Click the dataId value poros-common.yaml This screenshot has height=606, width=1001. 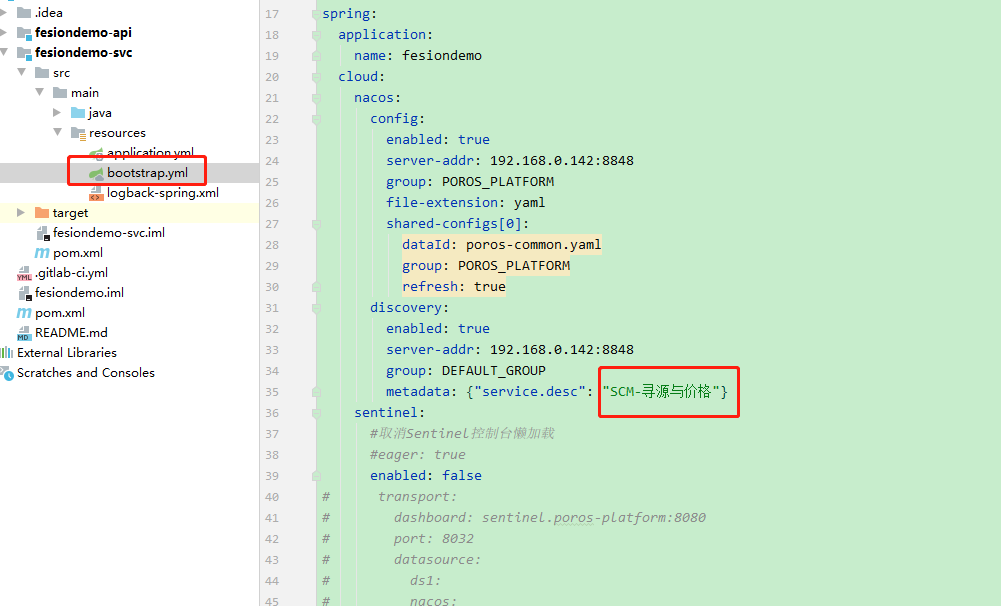(x=534, y=245)
